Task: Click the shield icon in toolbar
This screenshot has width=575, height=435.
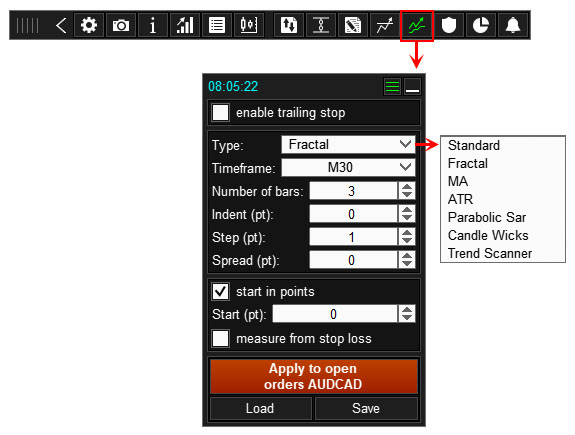Action: (x=449, y=25)
